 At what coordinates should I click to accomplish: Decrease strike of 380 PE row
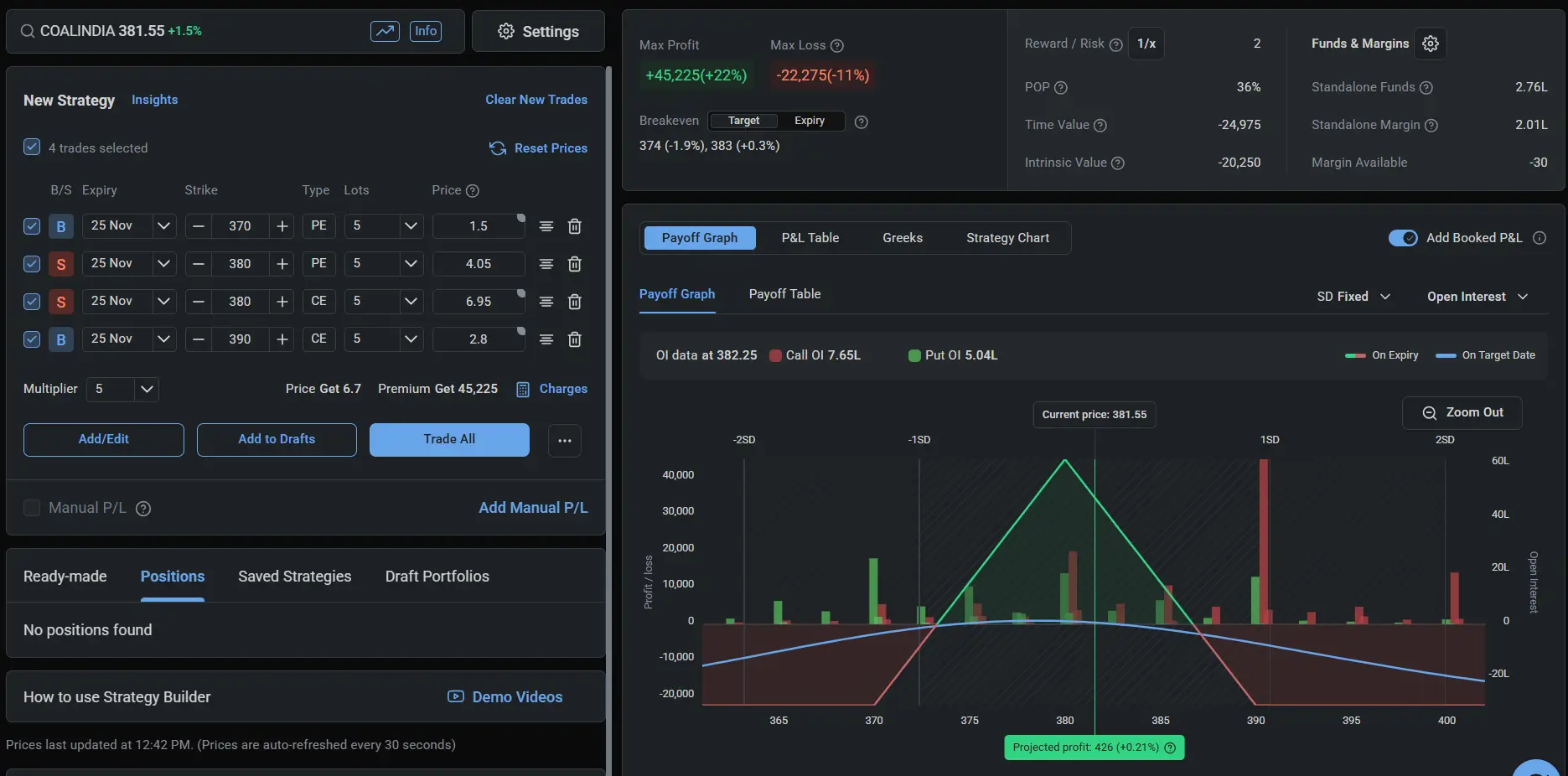pyautogui.click(x=199, y=264)
